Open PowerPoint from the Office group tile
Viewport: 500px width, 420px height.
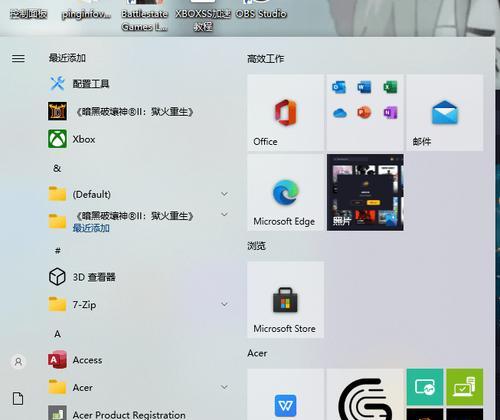click(364, 113)
